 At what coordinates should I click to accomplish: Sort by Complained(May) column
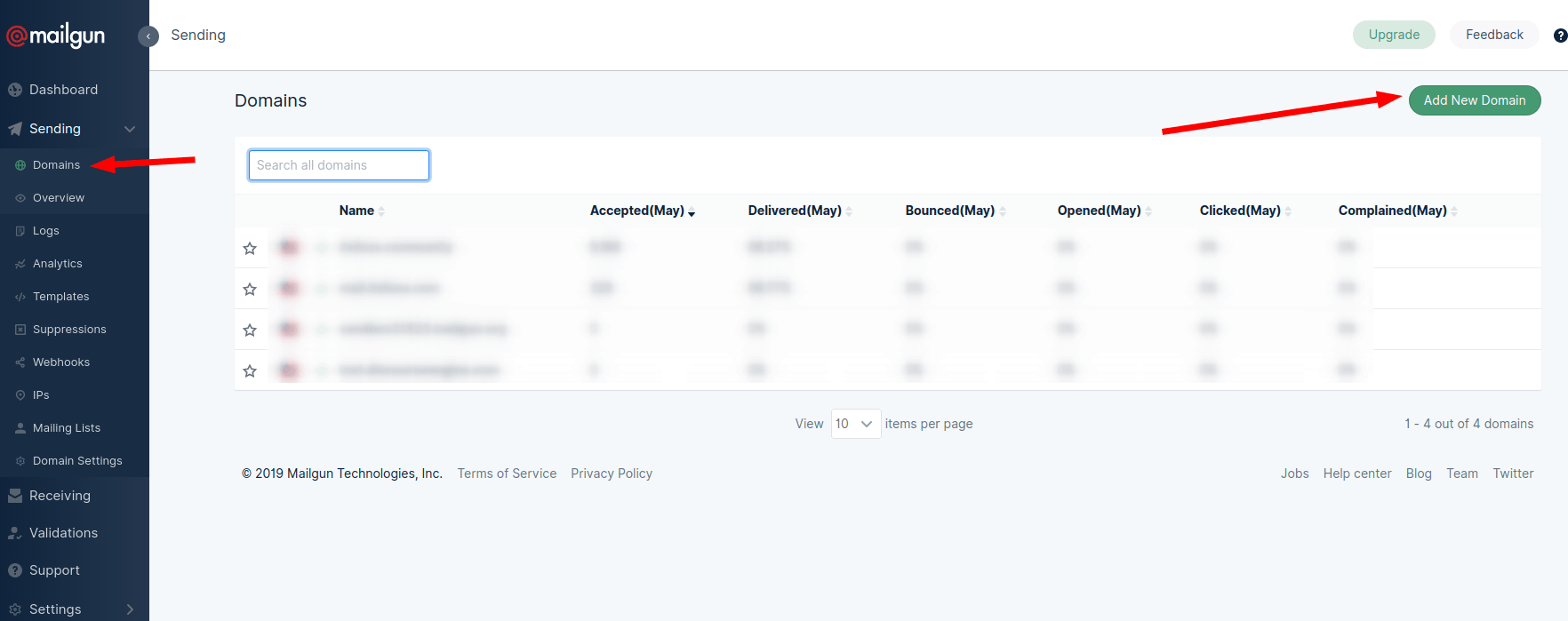click(x=1398, y=211)
